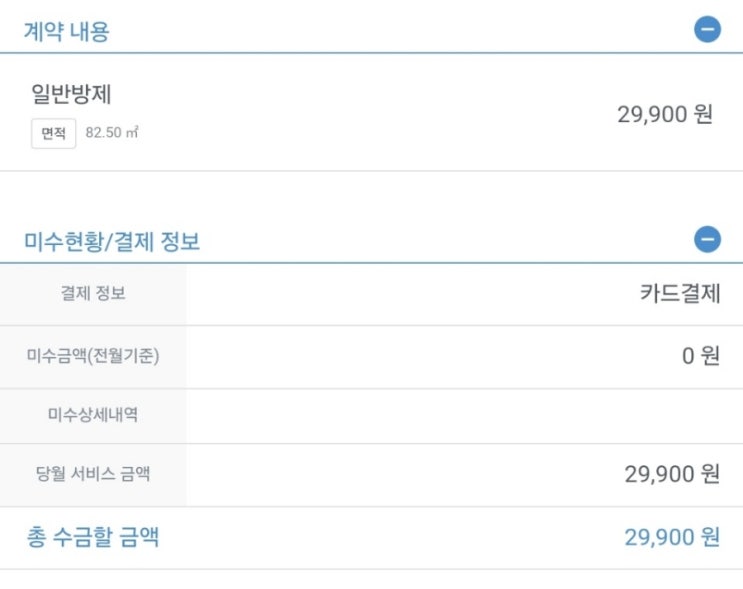Click the blue total 29,900 원 amount
743x589 pixels.
coord(672,538)
